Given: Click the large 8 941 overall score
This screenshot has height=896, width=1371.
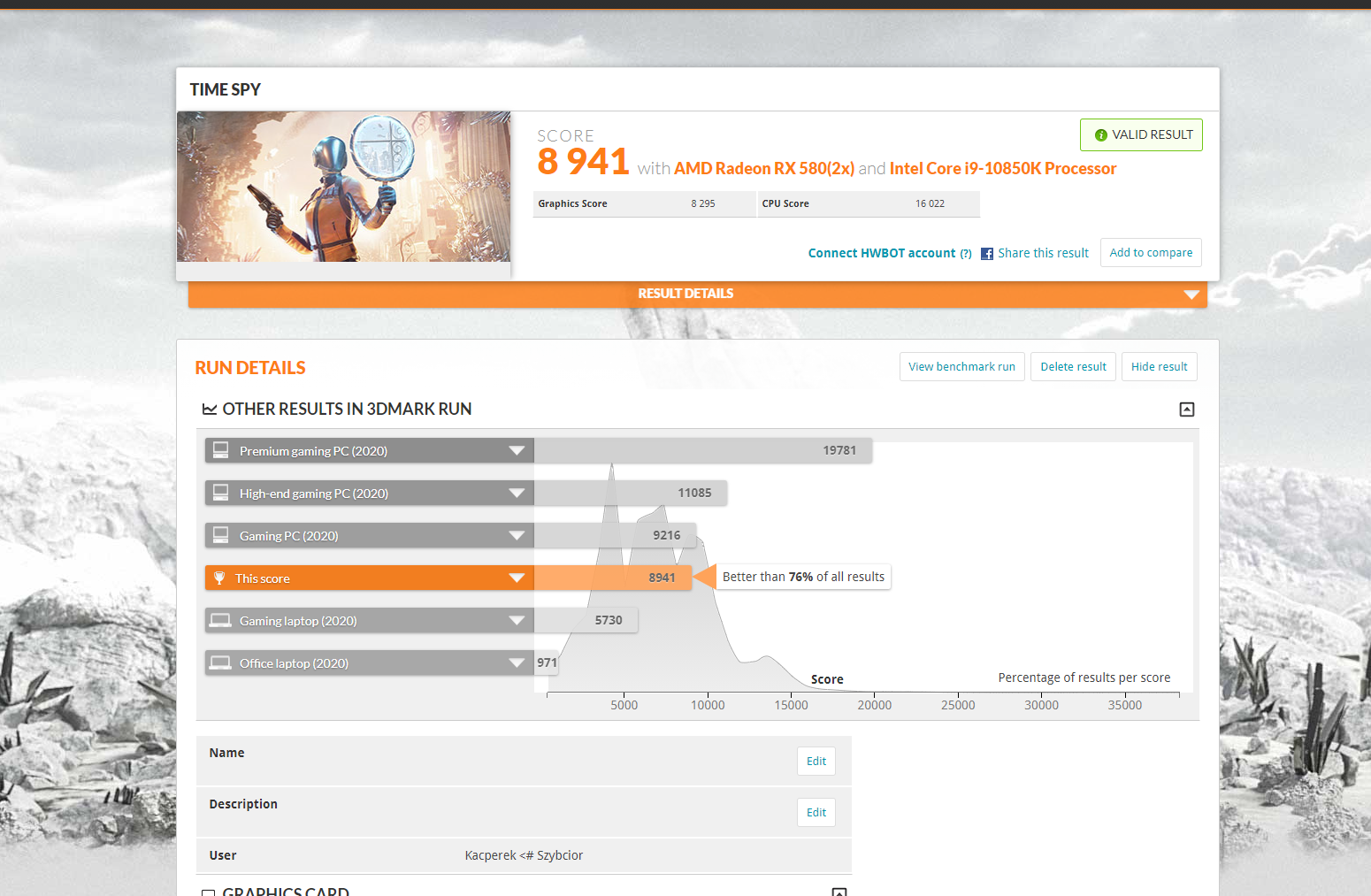Looking at the screenshot, I should point(583,162).
